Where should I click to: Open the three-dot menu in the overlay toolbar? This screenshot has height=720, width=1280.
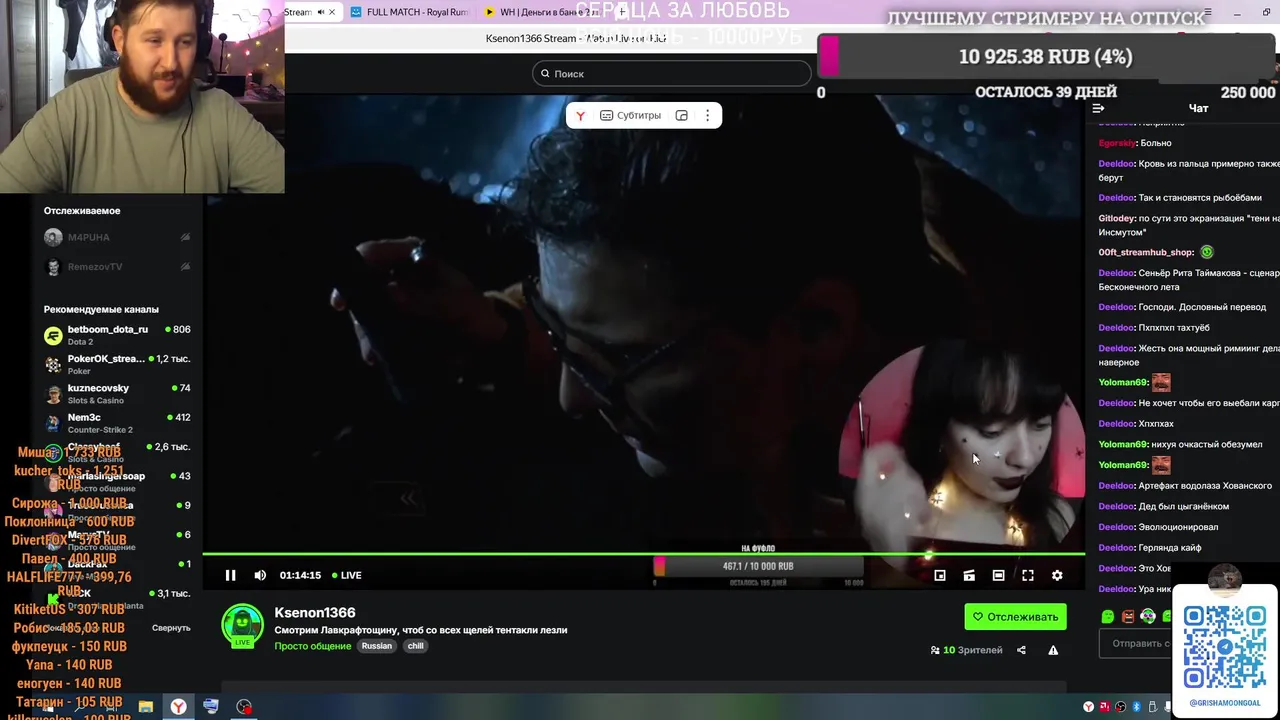(x=707, y=115)
